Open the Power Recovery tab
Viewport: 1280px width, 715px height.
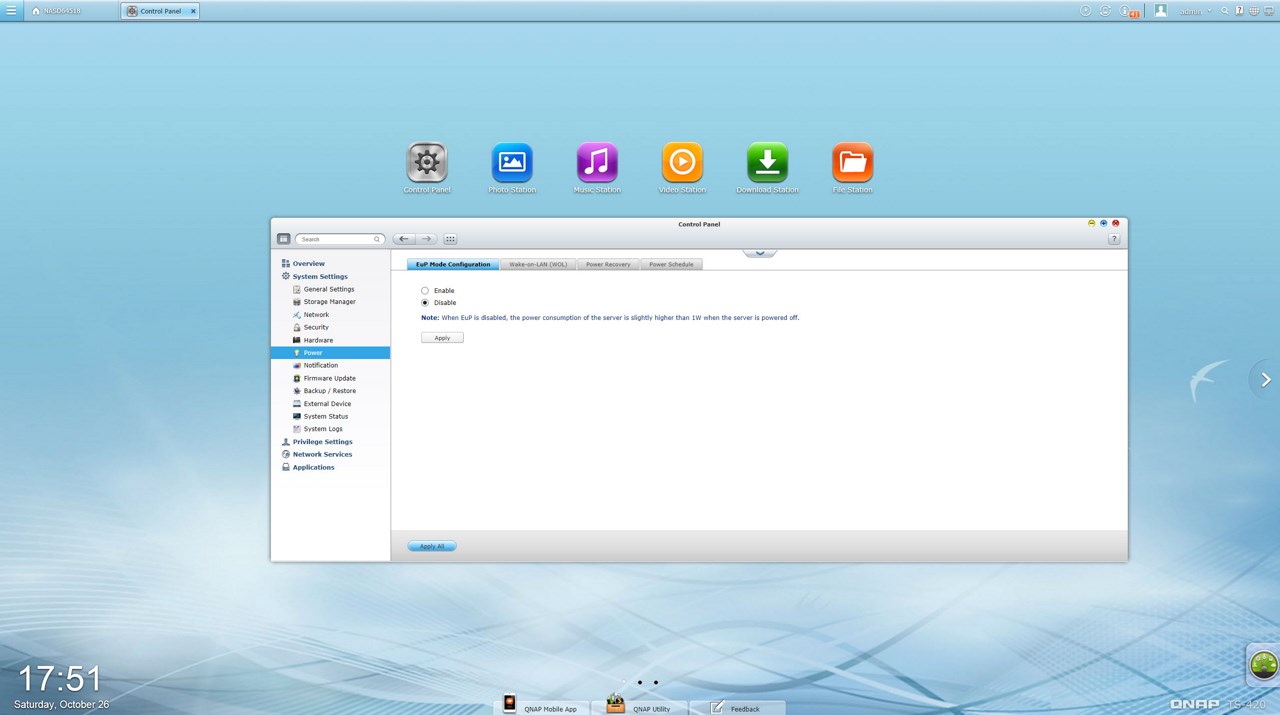[x=608, y=265]
